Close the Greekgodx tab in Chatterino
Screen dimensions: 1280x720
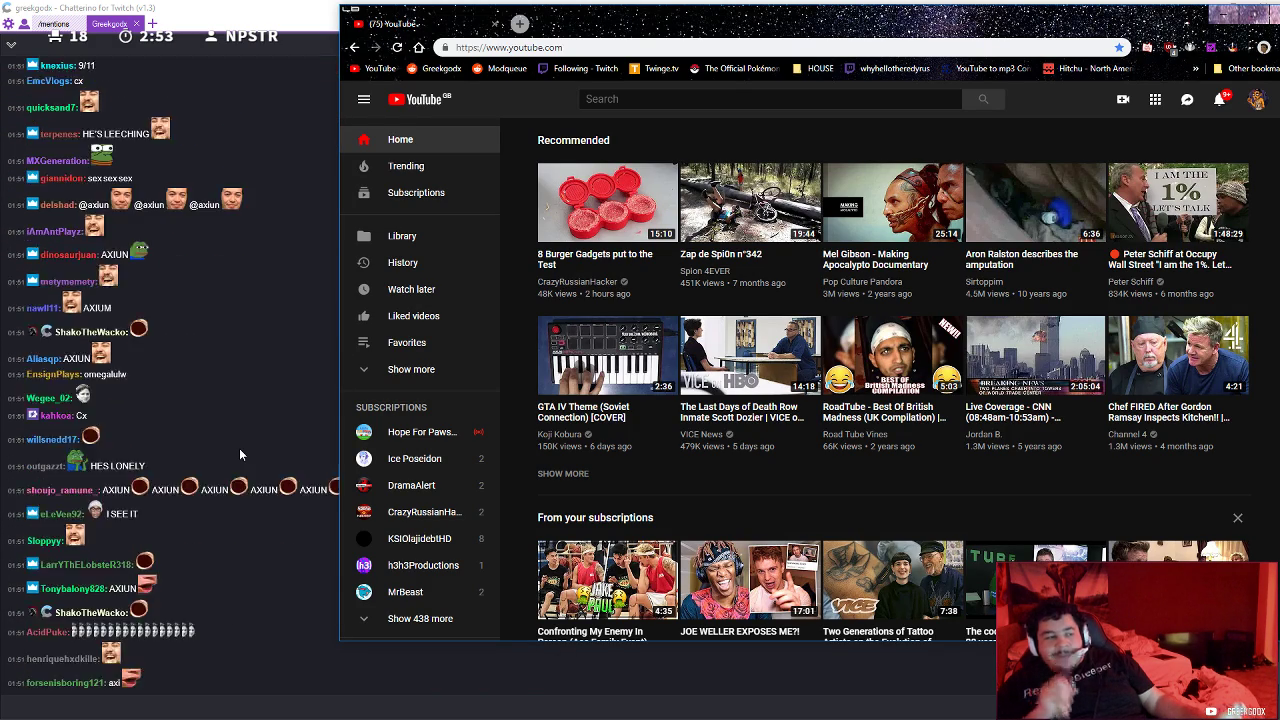(x=137, y=23)
